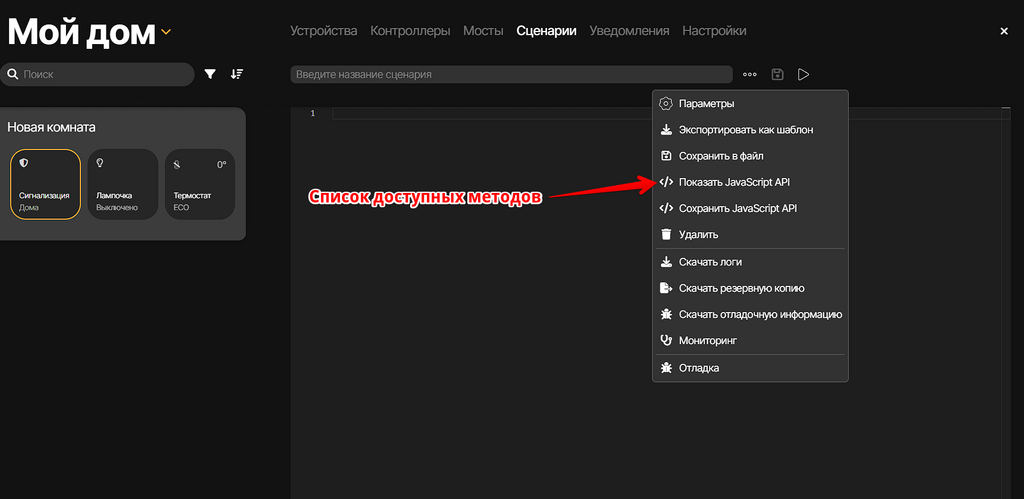Click the filter icon beside search
This screenshot has width=1024, height=499.
210,74
